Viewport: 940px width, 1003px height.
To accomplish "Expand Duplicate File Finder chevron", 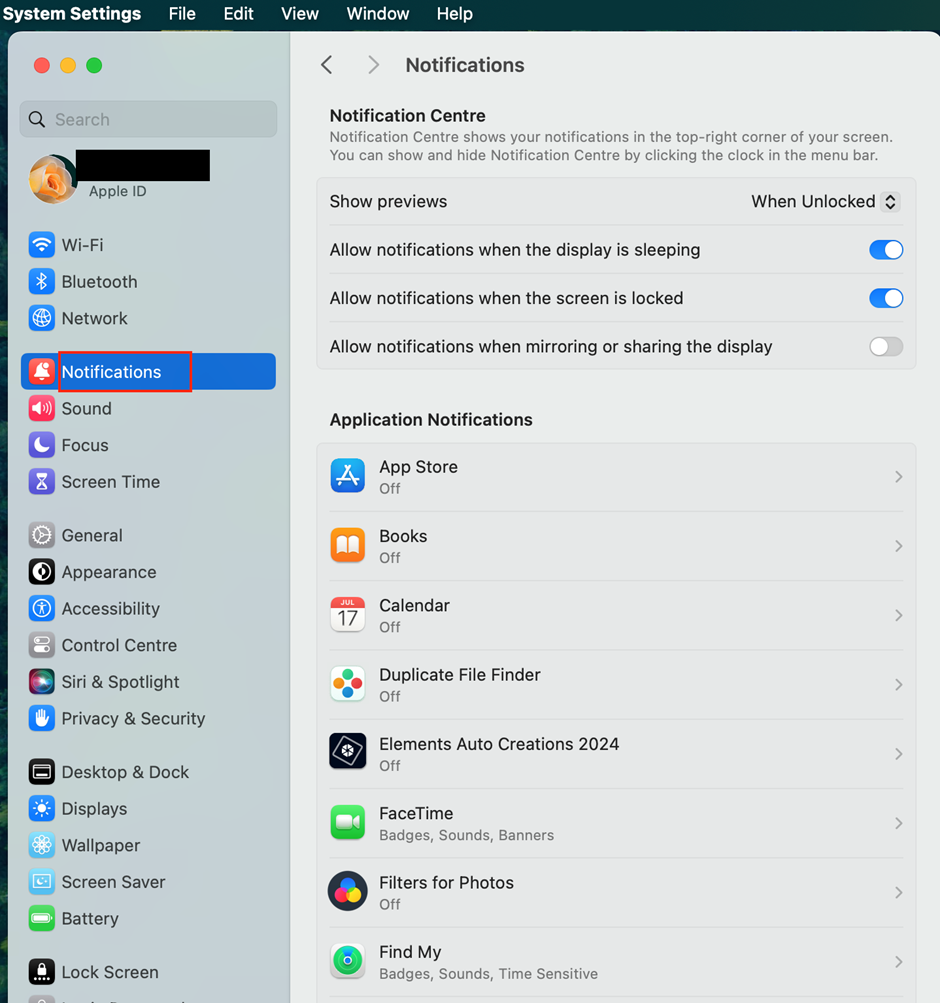I will click(898, 684).
